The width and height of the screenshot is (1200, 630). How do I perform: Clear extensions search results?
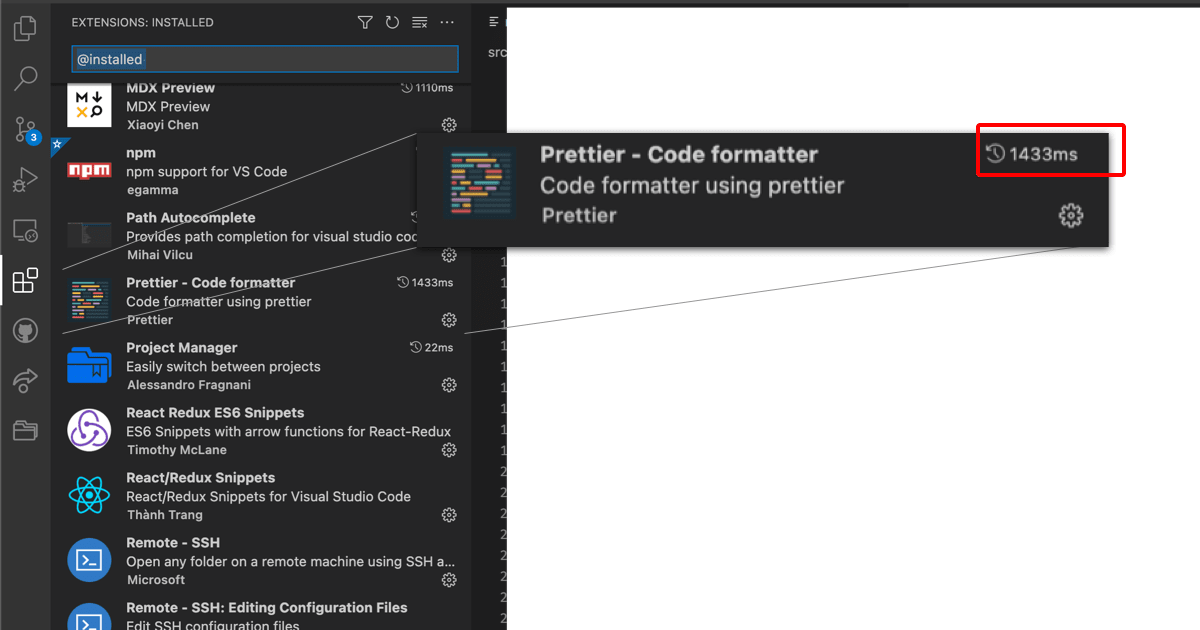(420, 22)
